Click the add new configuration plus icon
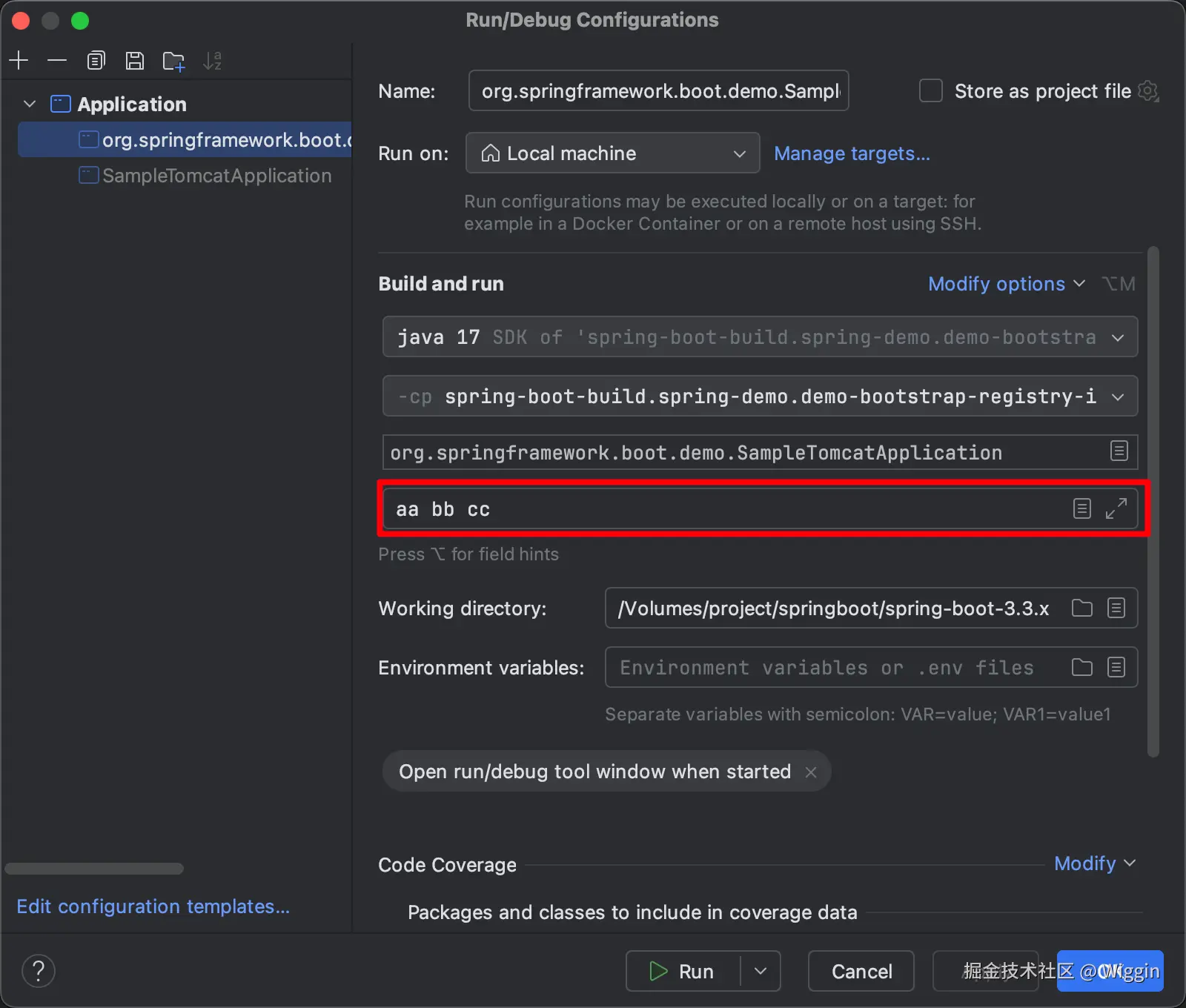1186x1008 pixels. click(x=19, y=61)
